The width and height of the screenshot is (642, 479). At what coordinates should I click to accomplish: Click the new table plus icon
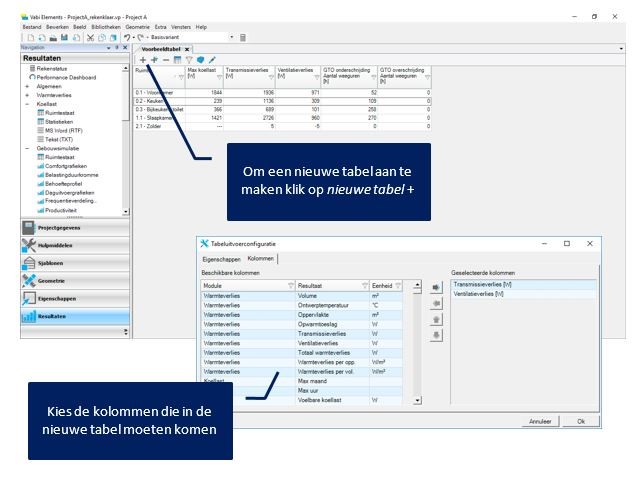[142, 60]
